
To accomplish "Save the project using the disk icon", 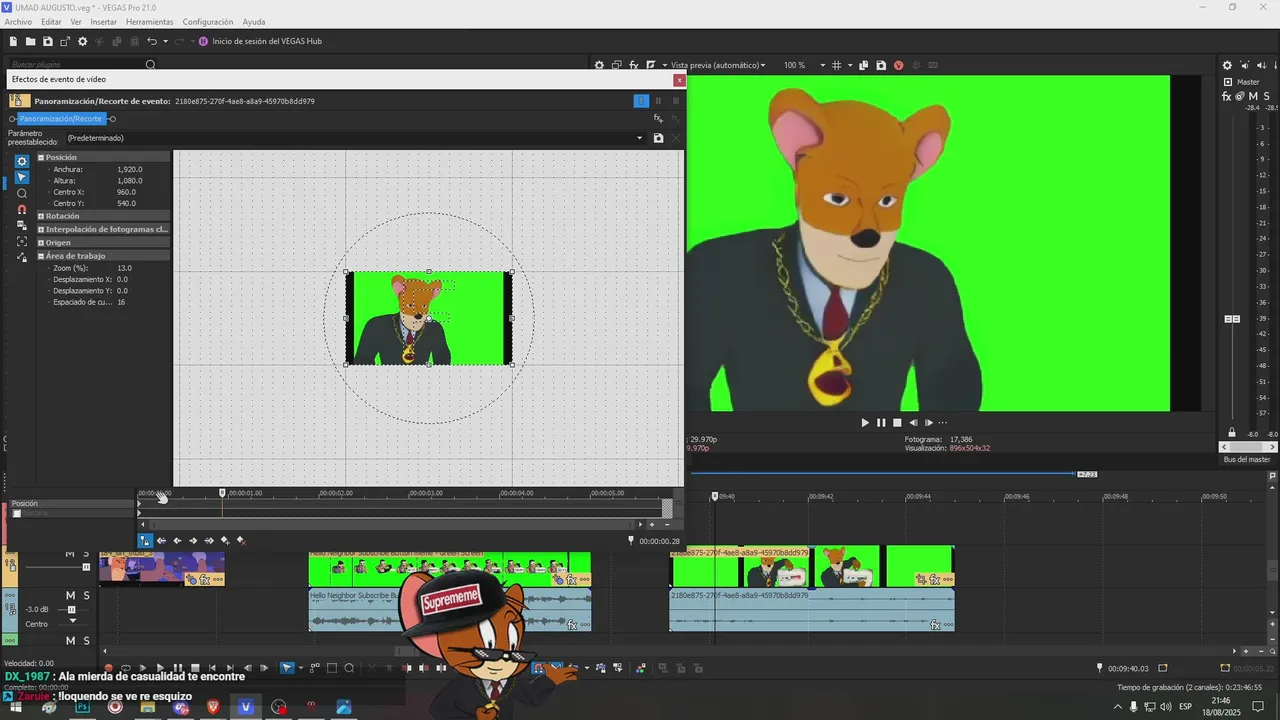I will [47, 41].
